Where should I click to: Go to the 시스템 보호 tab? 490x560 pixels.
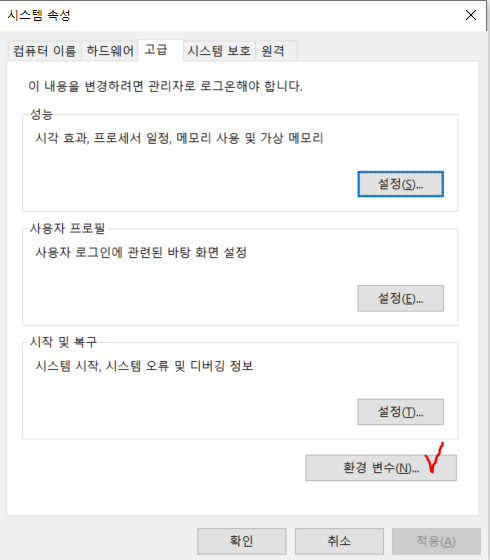coord(219,51)
